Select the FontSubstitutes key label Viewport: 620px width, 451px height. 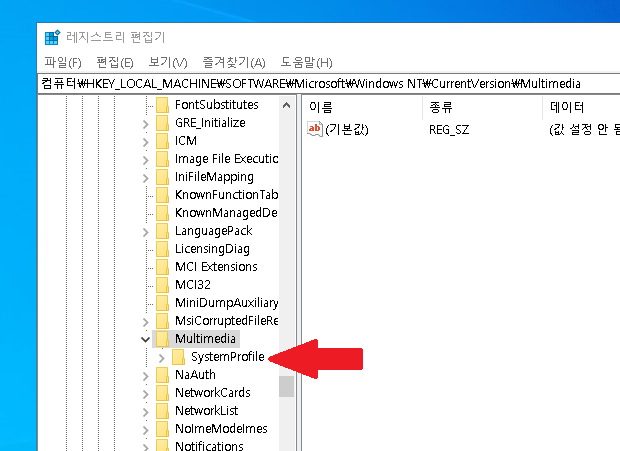[217, 105]
